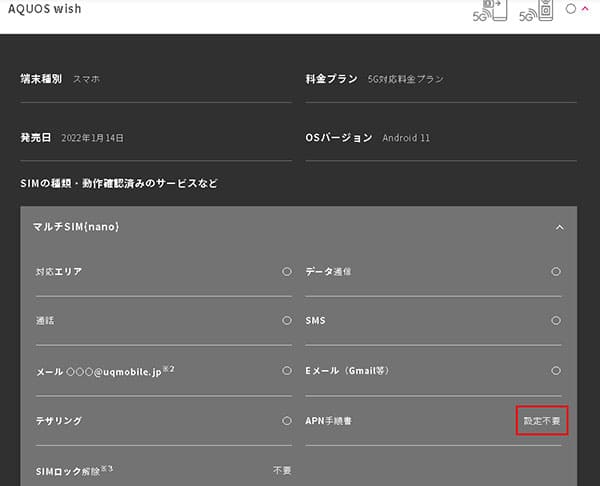Click the データ通信 double-circle status icon

point(556,271)
